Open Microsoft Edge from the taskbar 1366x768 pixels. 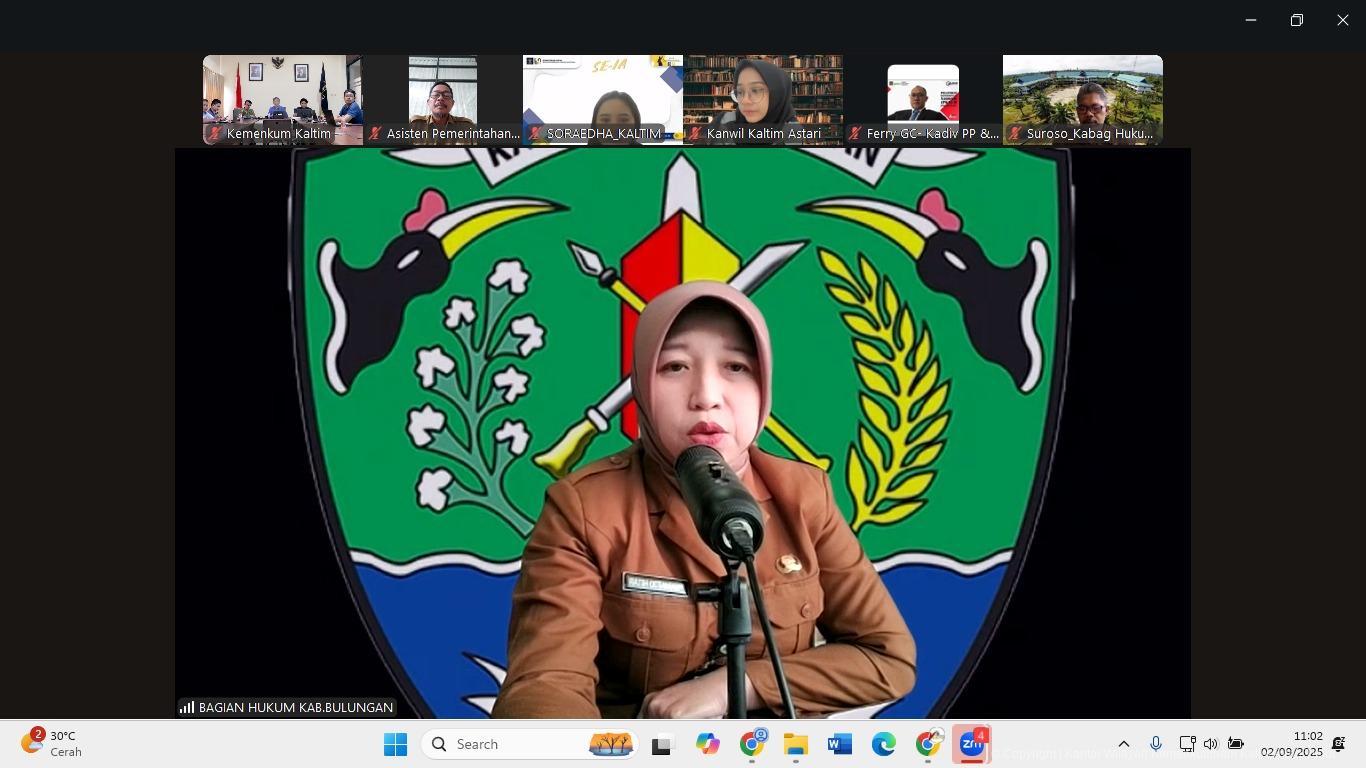tap(884, 745)
